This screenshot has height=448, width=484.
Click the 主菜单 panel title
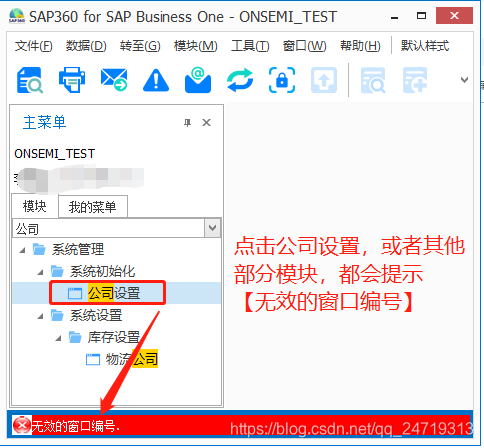point(44,122)
